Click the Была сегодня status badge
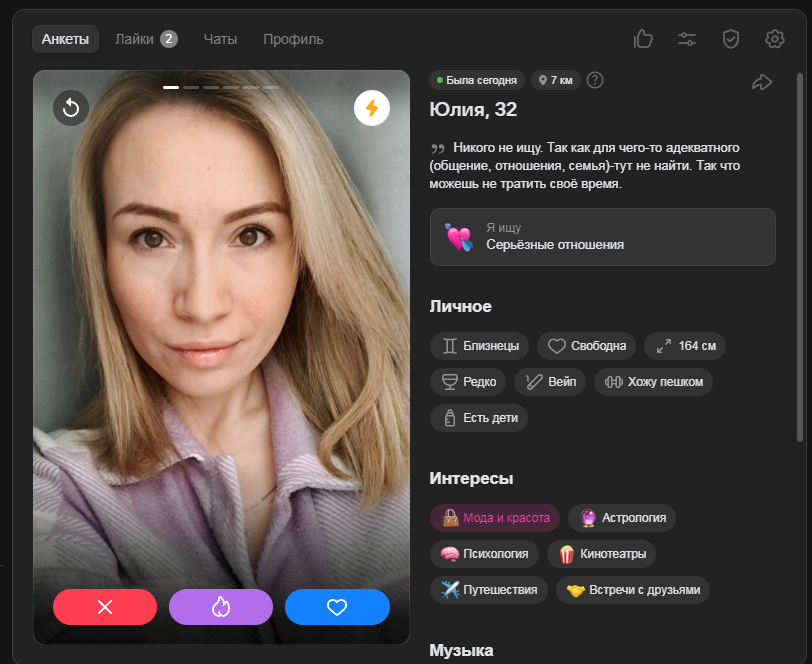Image resolution: width=812 pixels, height=664 pixels. [477, 80]
